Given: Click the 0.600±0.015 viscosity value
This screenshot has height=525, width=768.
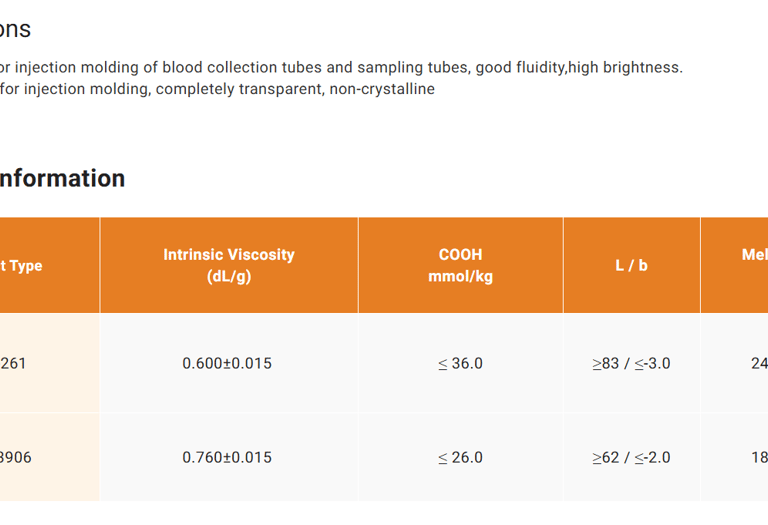Looking at the screenshot, I should click(x=227, y=363).
